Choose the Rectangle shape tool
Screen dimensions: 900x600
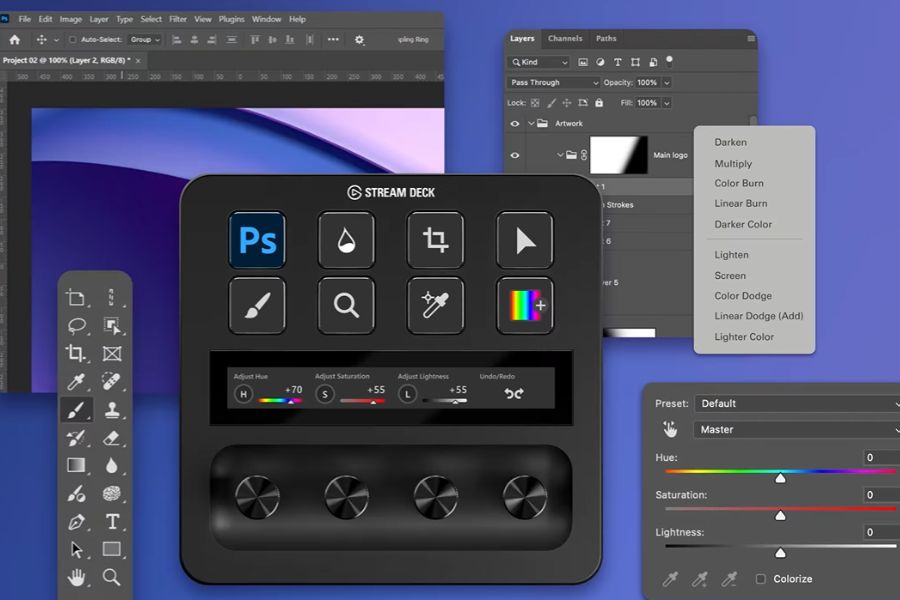click(x=111, y=549)
